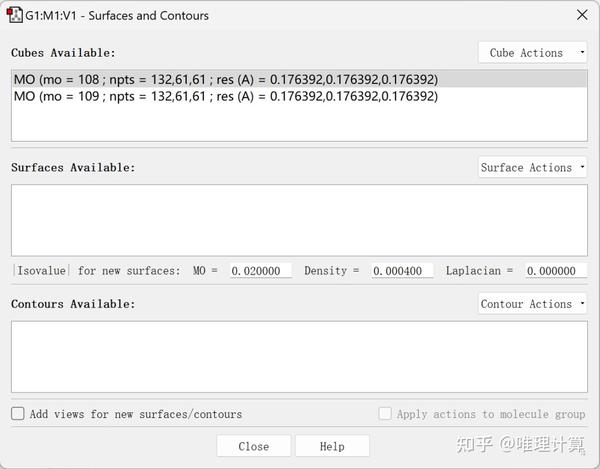Click the Laplacian isovalue input field
This screenshot has height=469, width=600.
click(x=556, y=271)
